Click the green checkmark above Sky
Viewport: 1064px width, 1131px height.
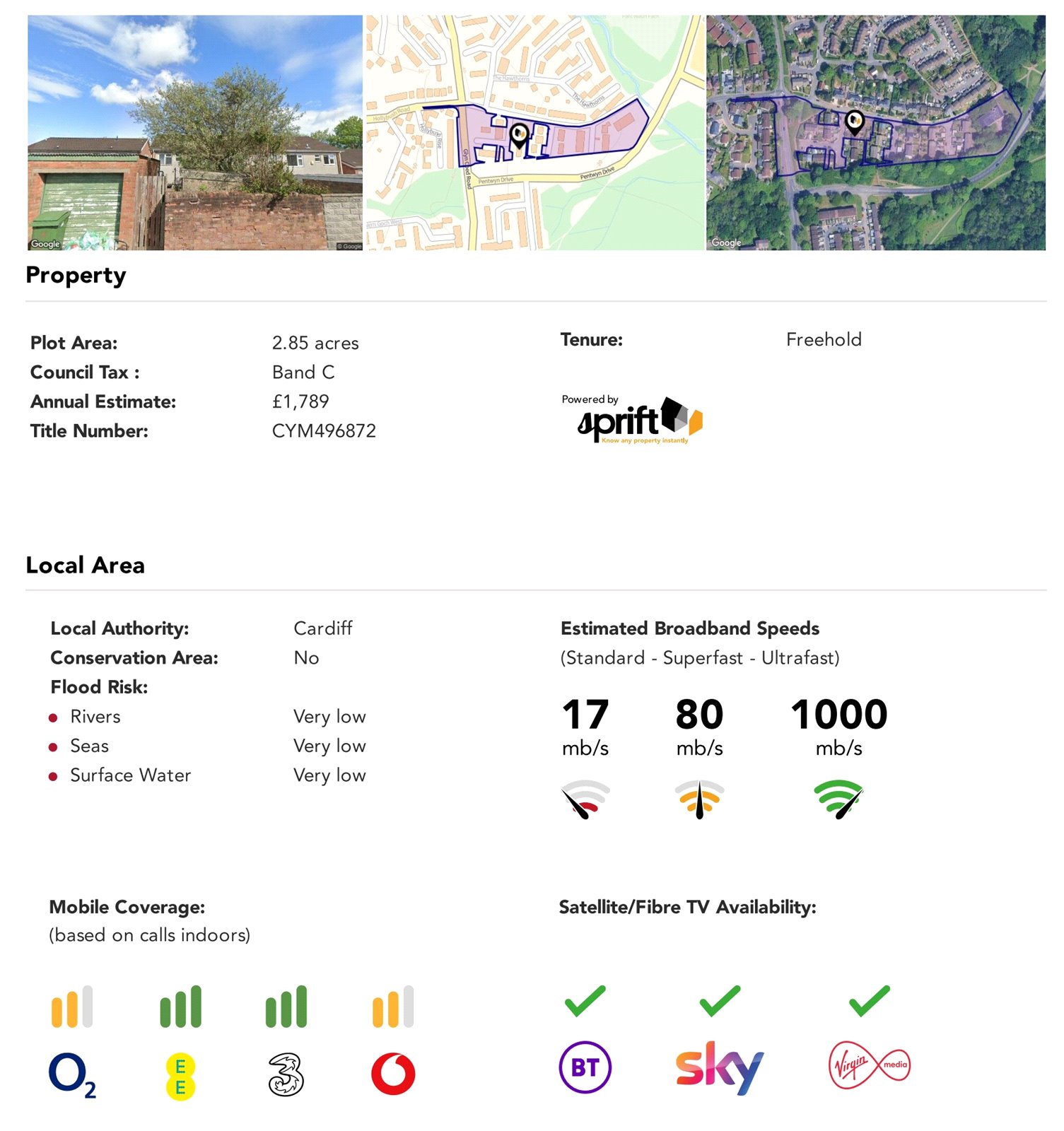[x=720, y=1001]
